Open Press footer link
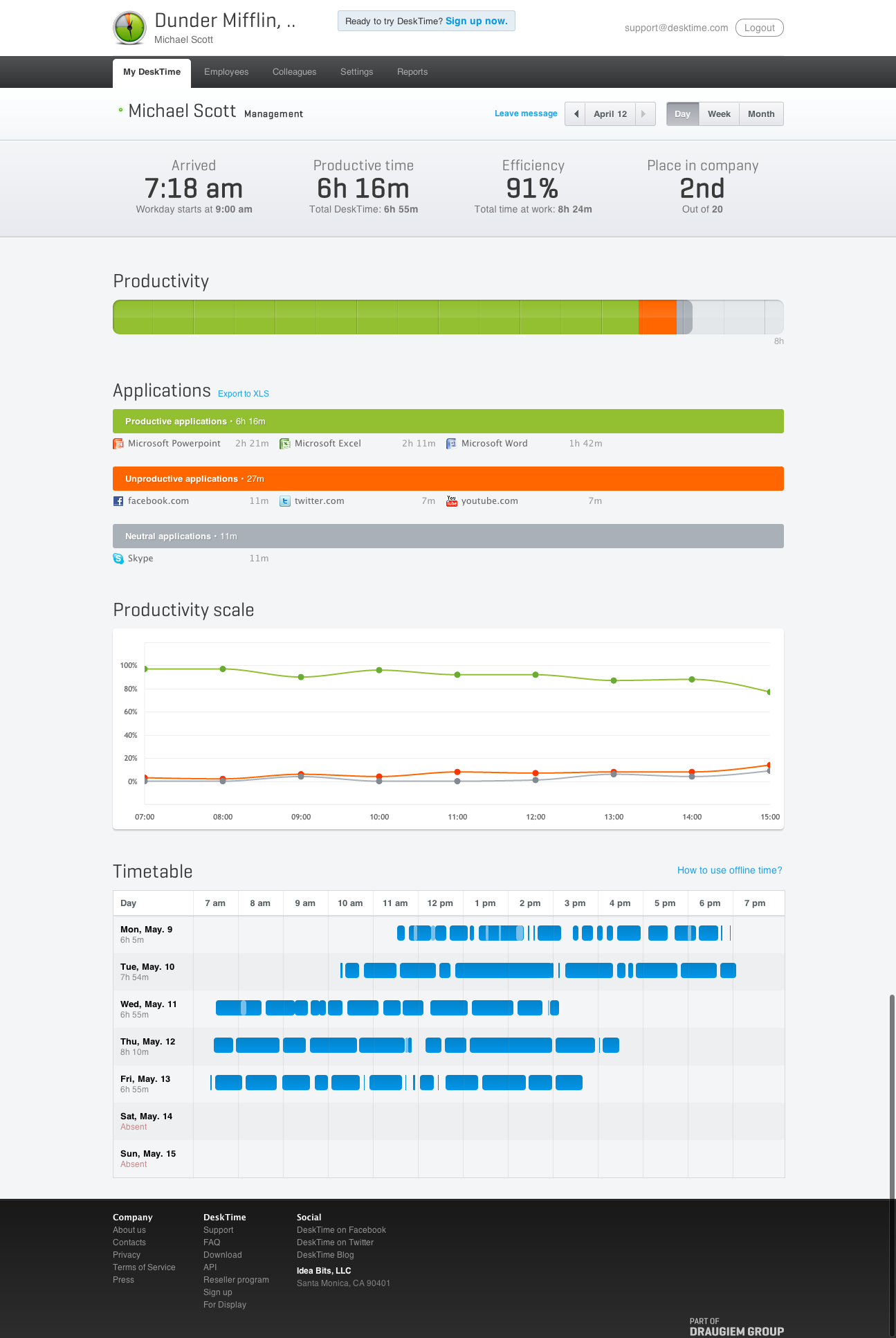The image size is (896, 1338). coord(124,1280)
